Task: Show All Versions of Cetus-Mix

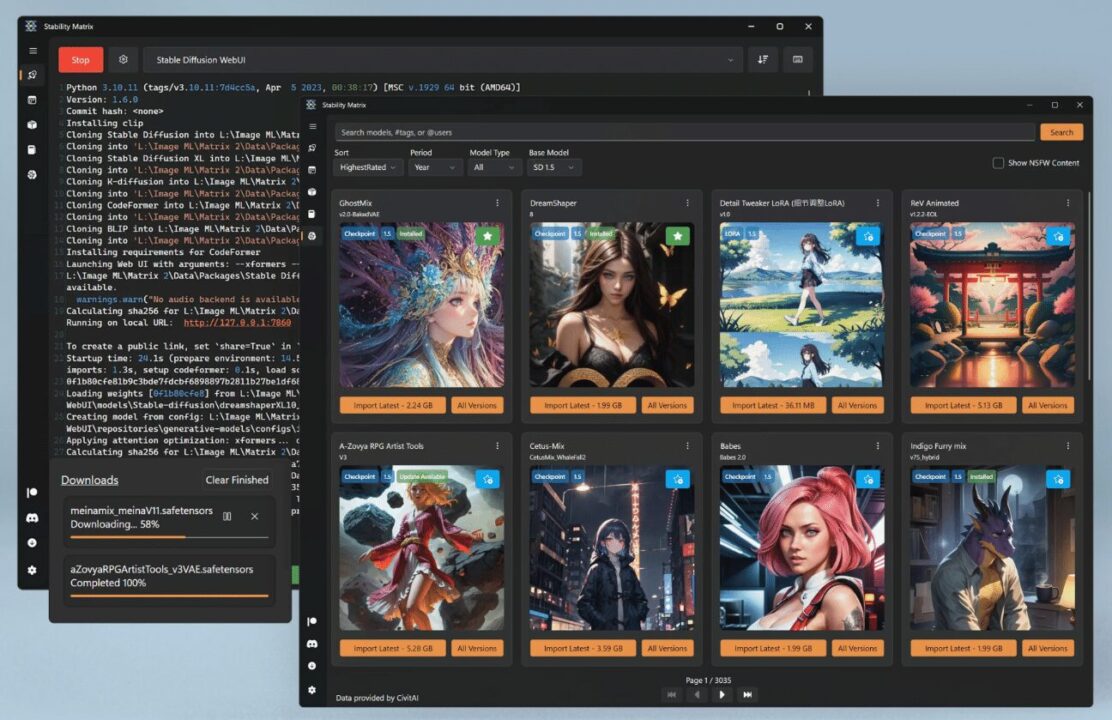Action: point(667,648)
